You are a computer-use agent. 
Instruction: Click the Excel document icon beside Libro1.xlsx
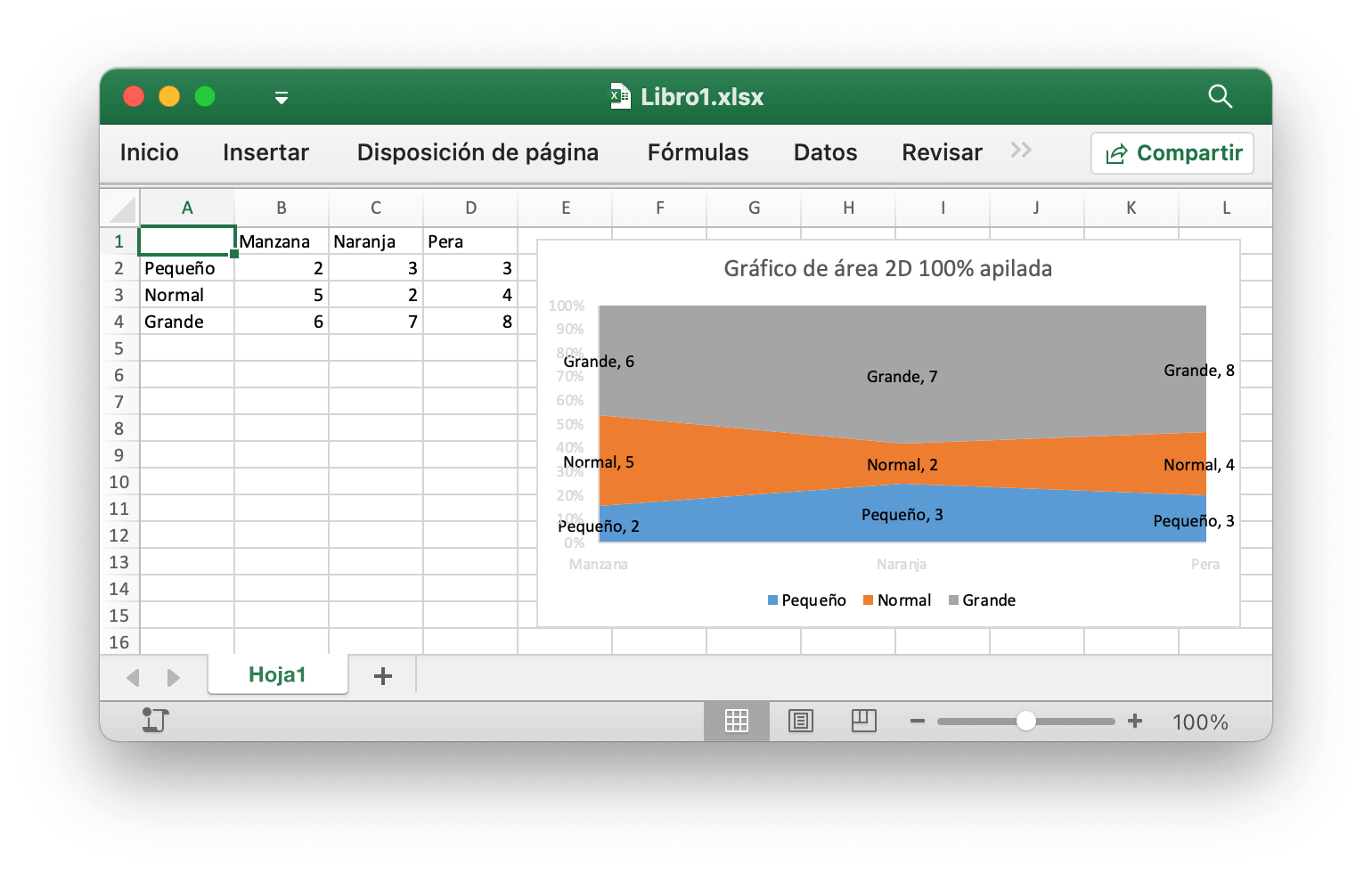(618, 96)
